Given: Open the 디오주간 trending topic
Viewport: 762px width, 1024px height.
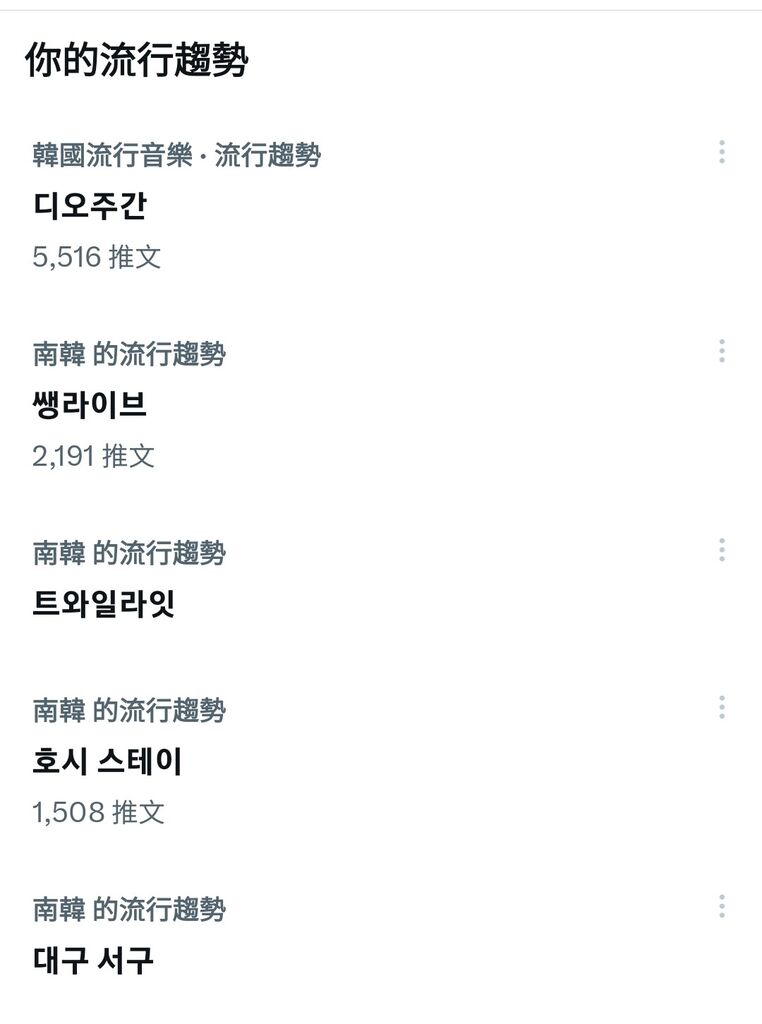Looking at the screenshot, I should 90,206.
